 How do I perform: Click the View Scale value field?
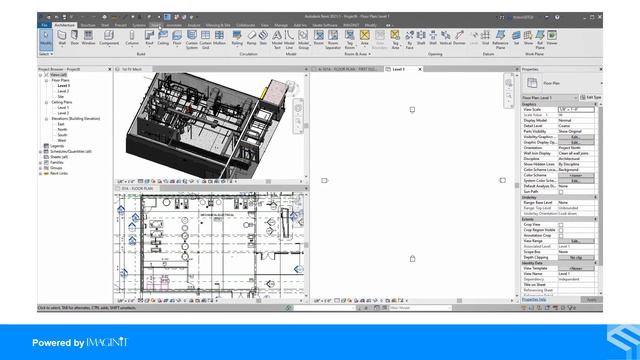(x=576, y=109)
